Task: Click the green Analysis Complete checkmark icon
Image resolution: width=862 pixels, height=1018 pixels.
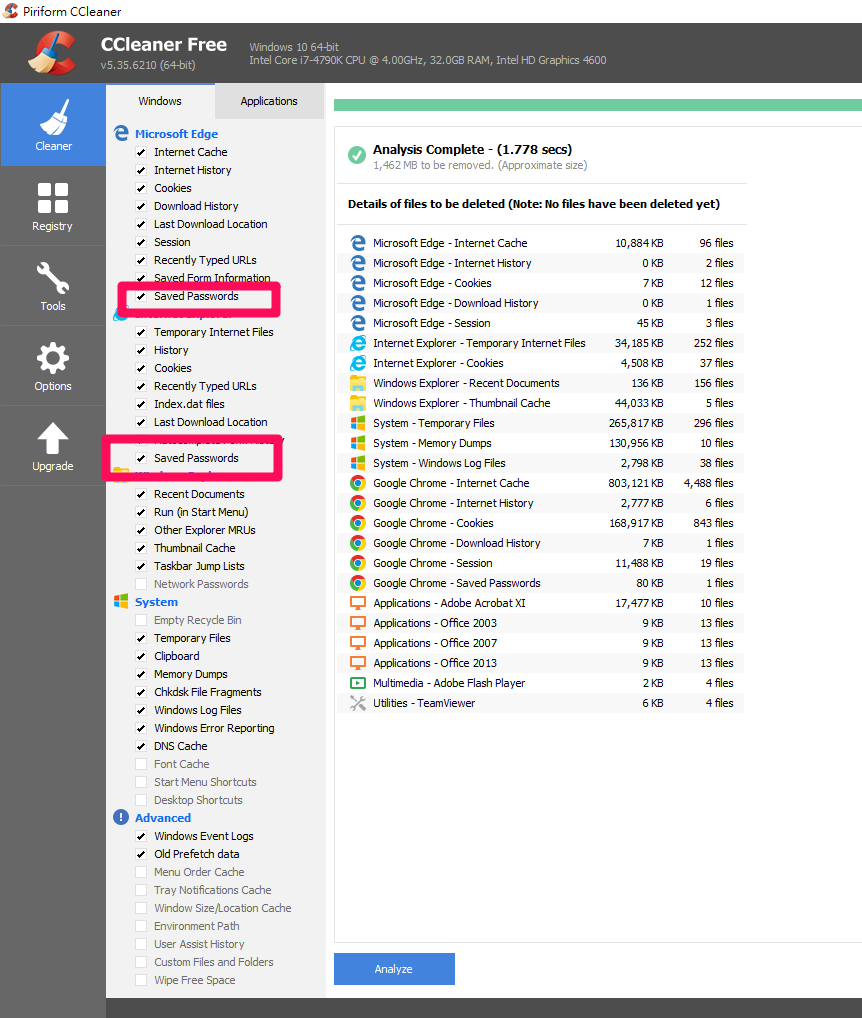Action: point(356,155)
